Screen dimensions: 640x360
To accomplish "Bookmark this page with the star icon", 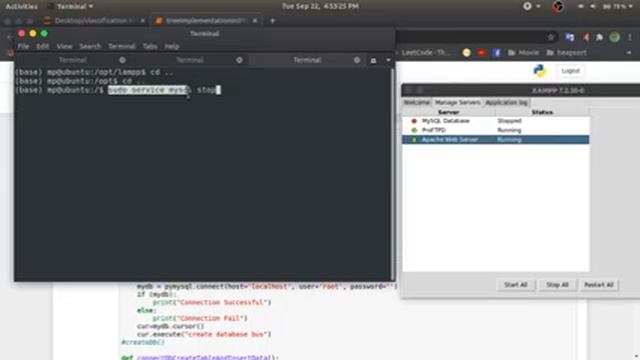I will tap(551, 37).
